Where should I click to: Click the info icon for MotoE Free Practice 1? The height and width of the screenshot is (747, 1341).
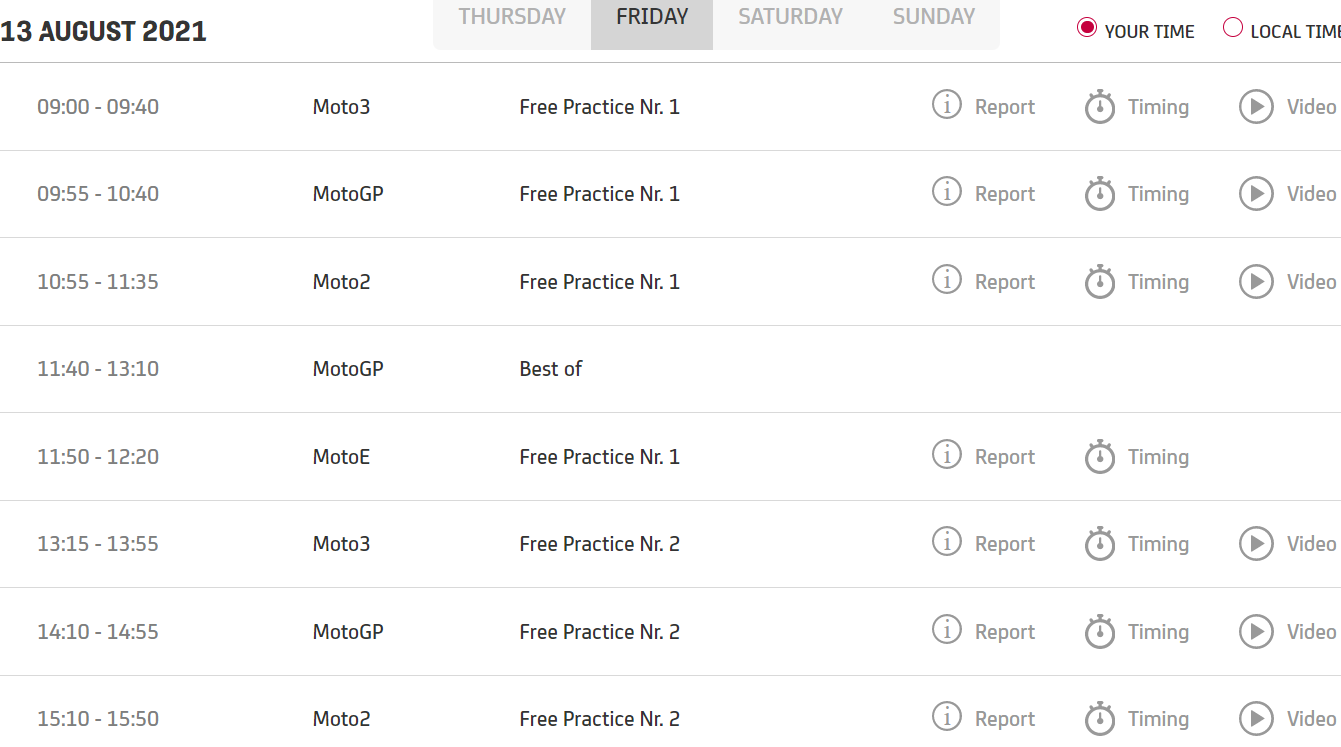click(946, 454)
